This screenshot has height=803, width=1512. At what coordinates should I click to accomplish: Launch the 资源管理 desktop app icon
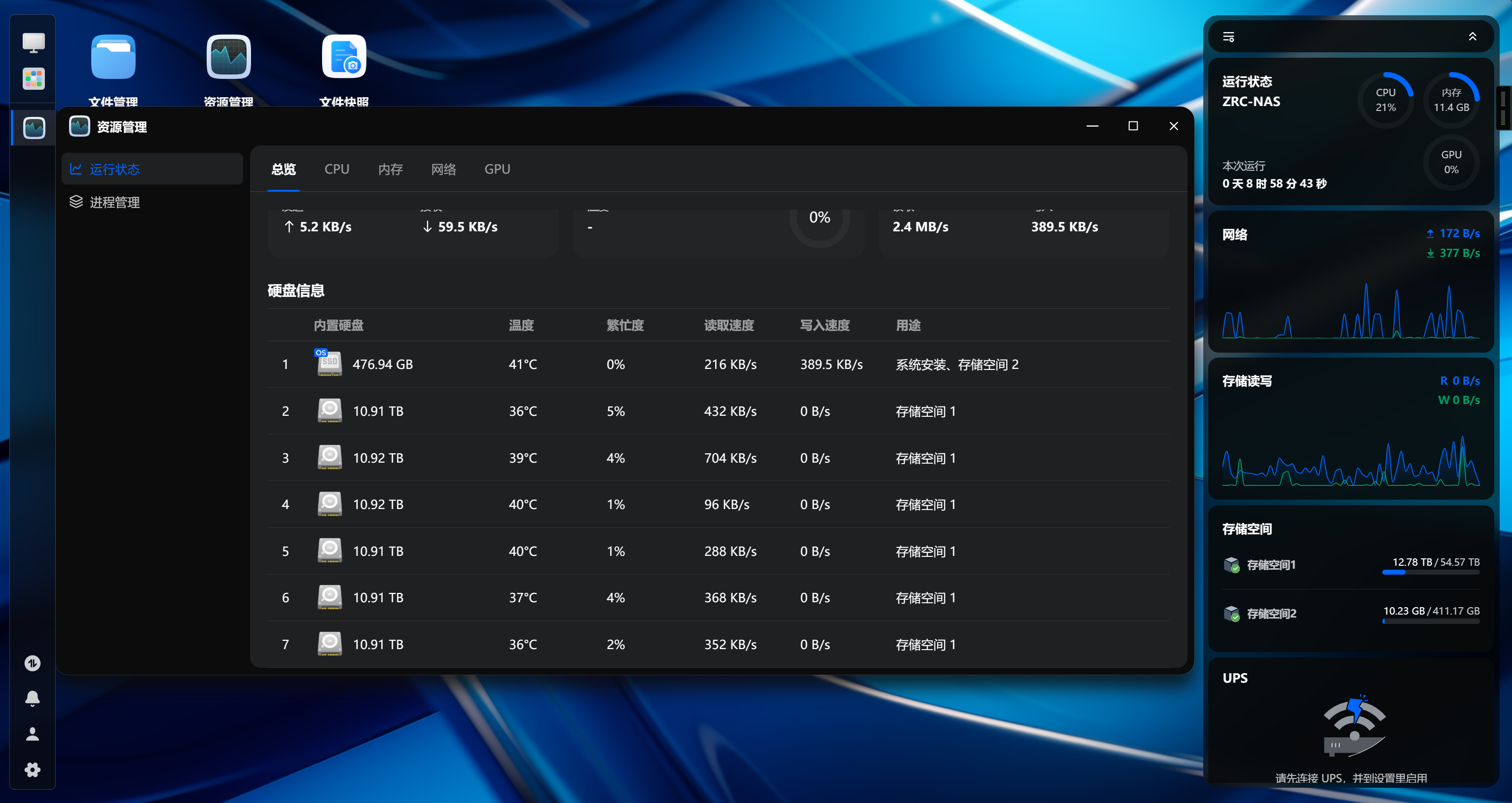pyautogui.click(x=228, y=57)
